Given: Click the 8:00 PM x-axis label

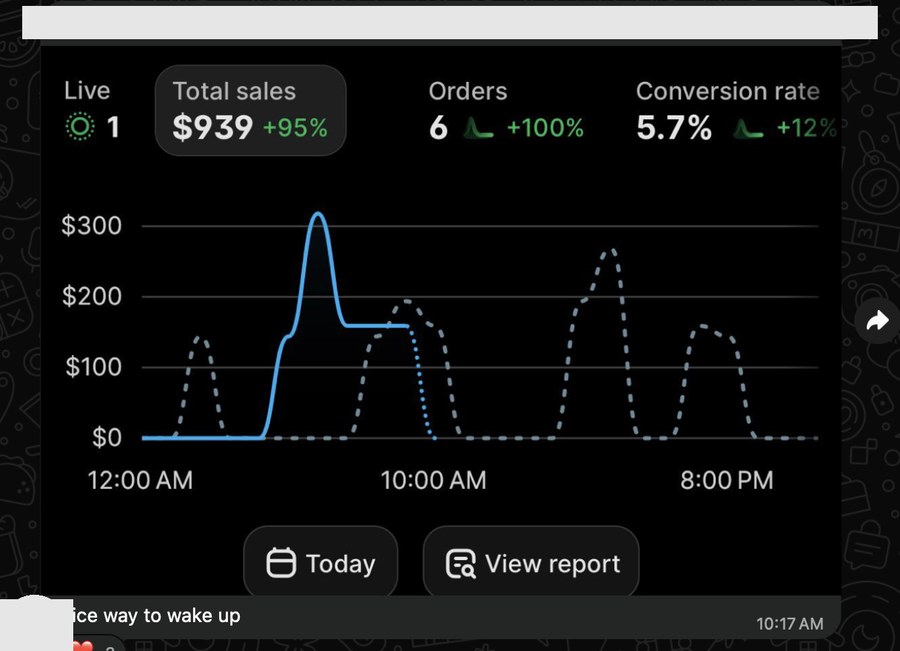Looking at the screenshot, I should click(x=727, y=480).
